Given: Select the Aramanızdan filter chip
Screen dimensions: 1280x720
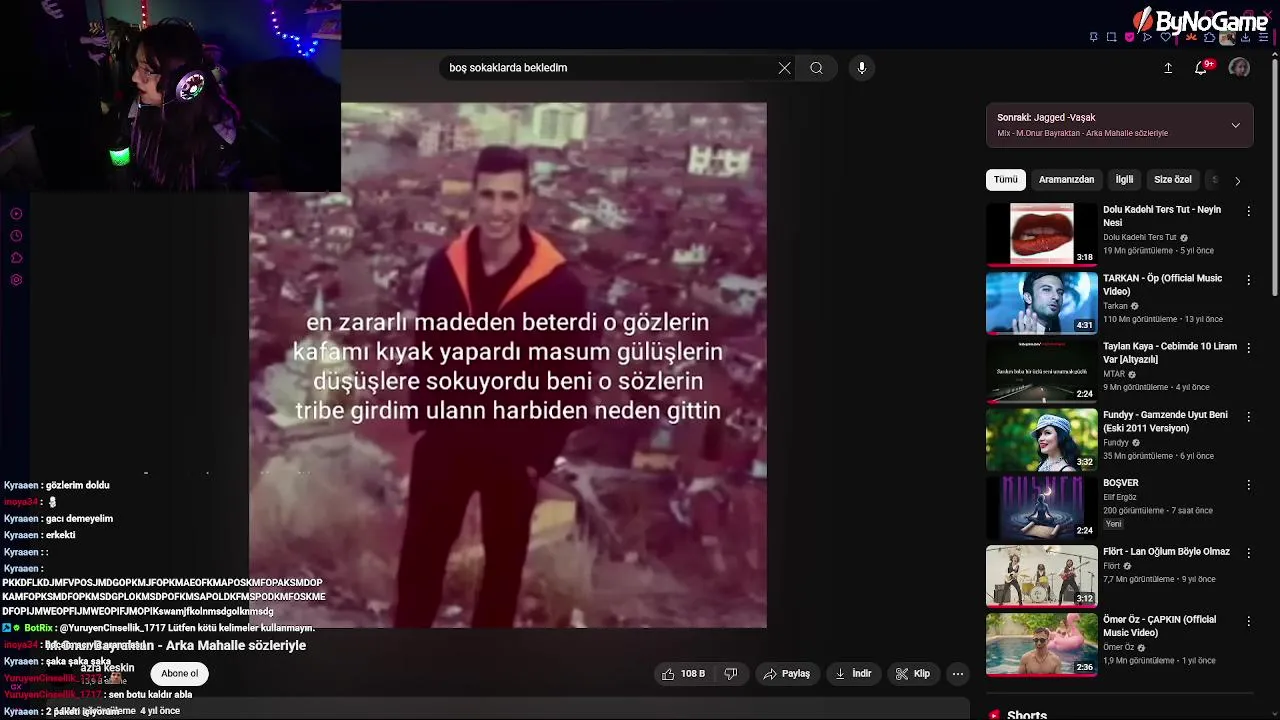Looking at the screenshot, I should coord(1066,180).
